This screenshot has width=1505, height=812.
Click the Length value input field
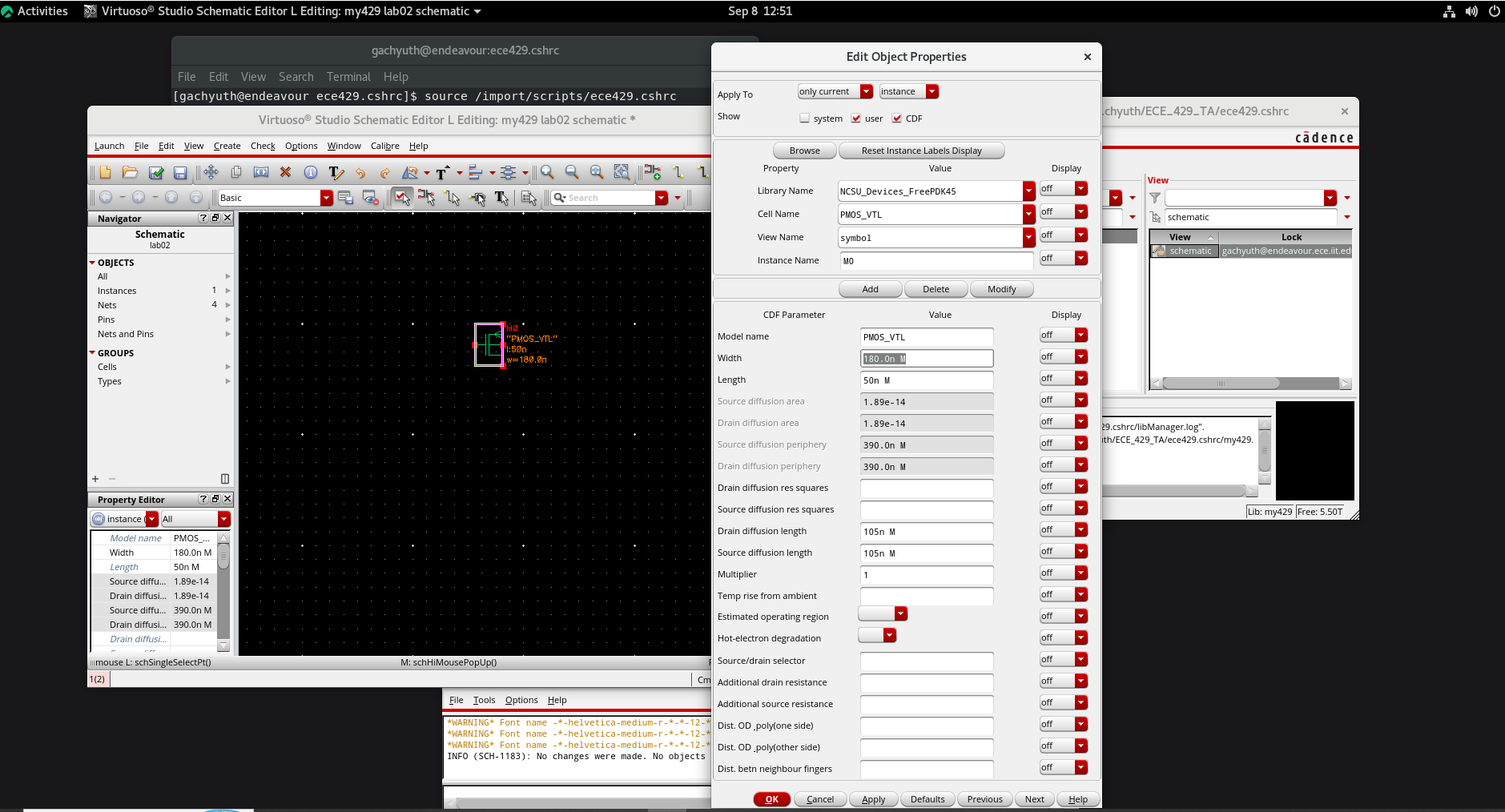coord(927,380)
